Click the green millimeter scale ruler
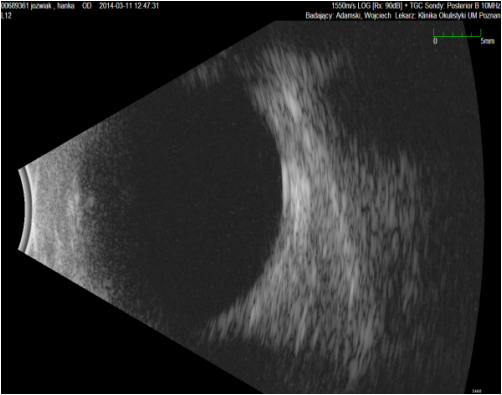This screenshot has height=395, width=502. pos(457,33)
